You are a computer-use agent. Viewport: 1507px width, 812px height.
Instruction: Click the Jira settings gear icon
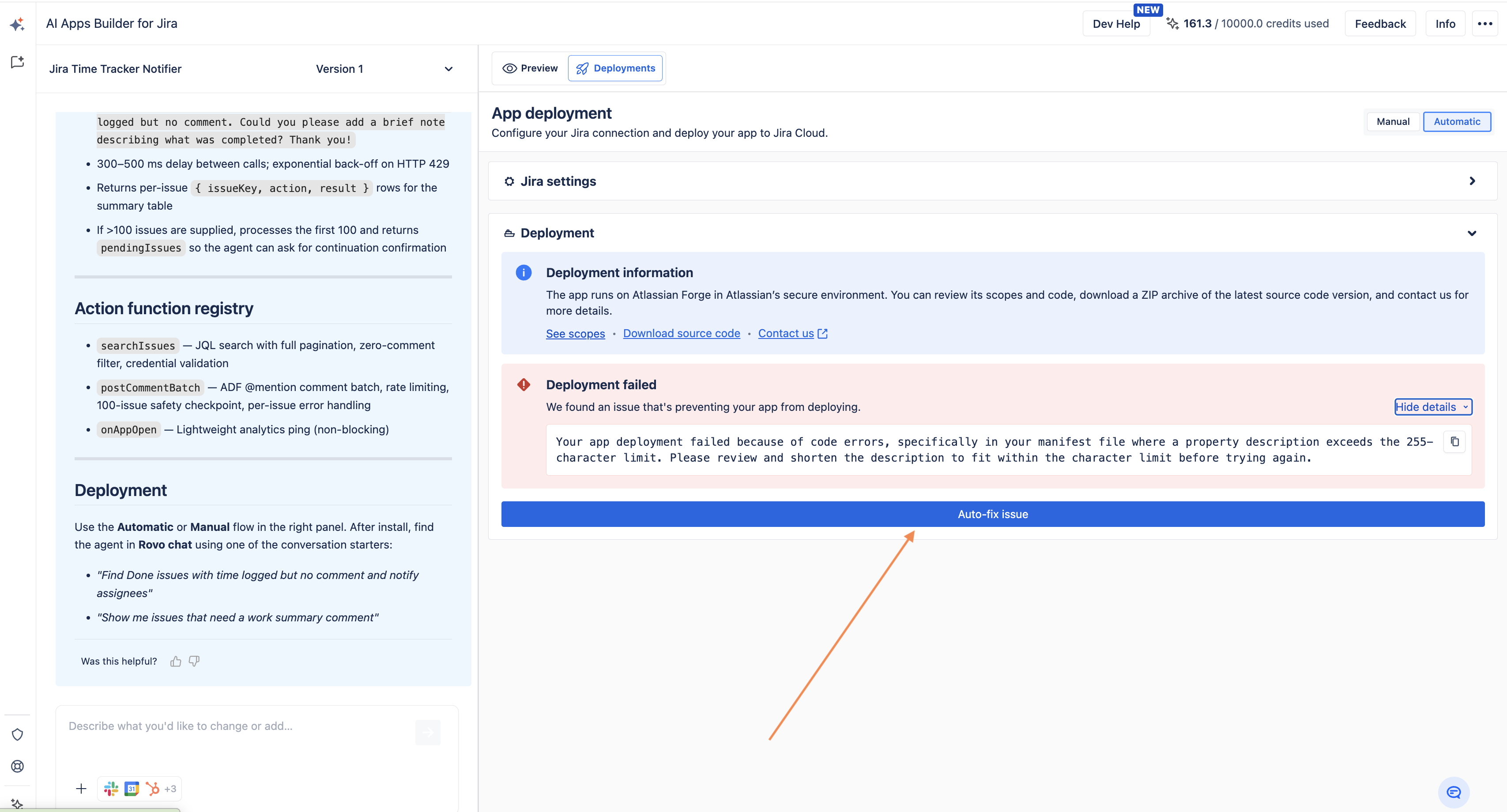click(x=509, y=181)
